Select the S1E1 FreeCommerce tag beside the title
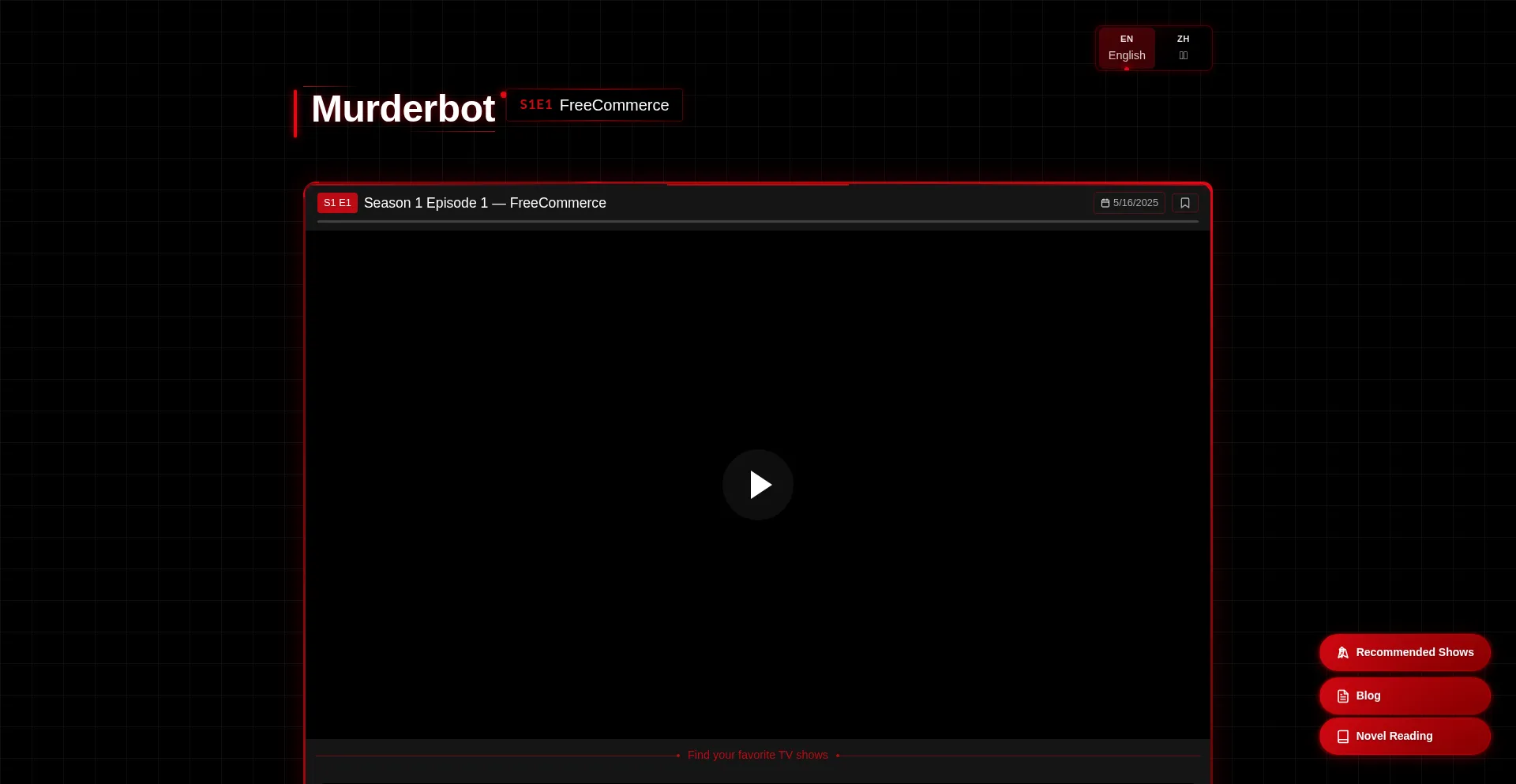This screenshot has width=1516, height=784. coord(594,105)
